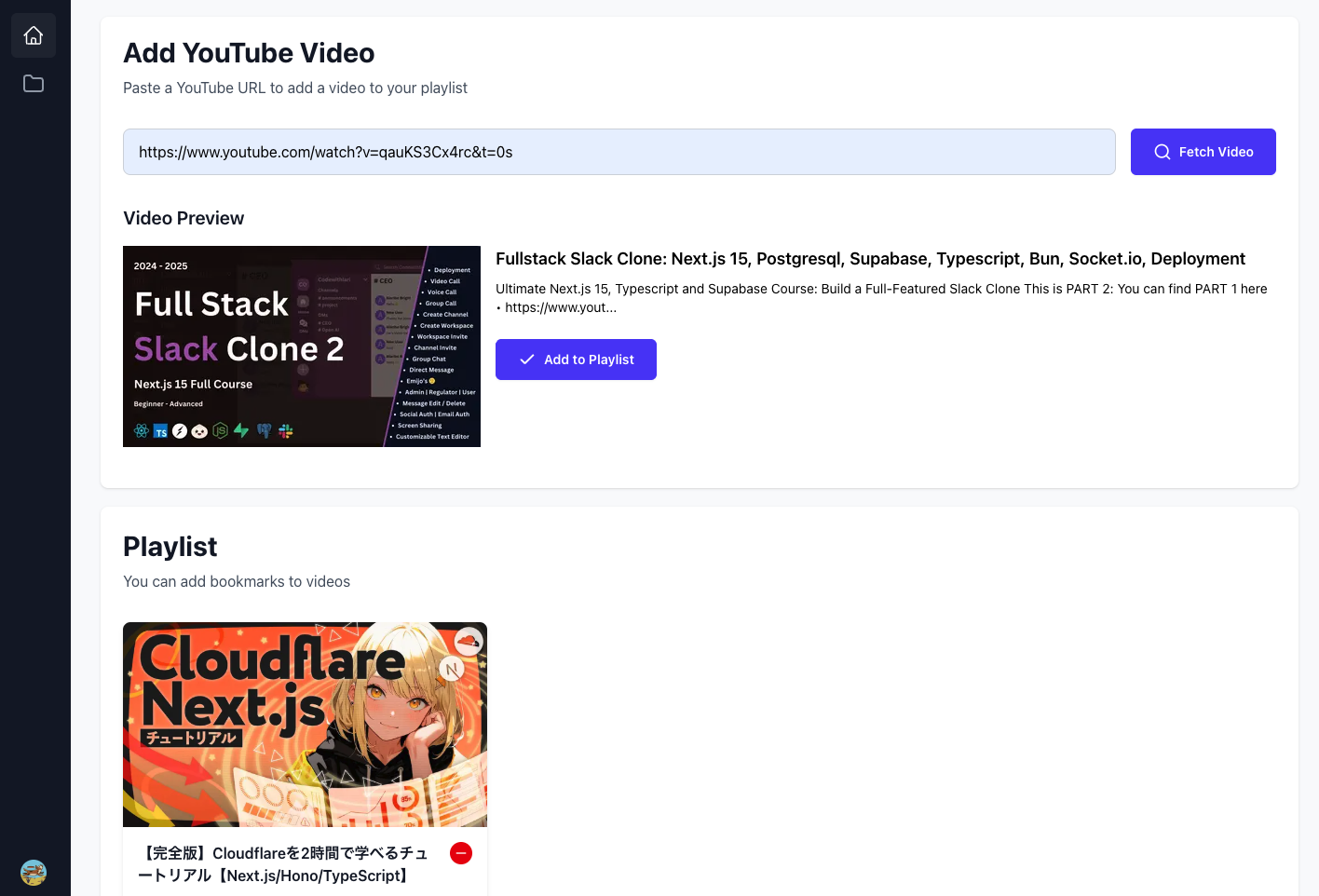
Task: Select the Fullstack Slack Clone video title
Action: click(x=870, y=259)
